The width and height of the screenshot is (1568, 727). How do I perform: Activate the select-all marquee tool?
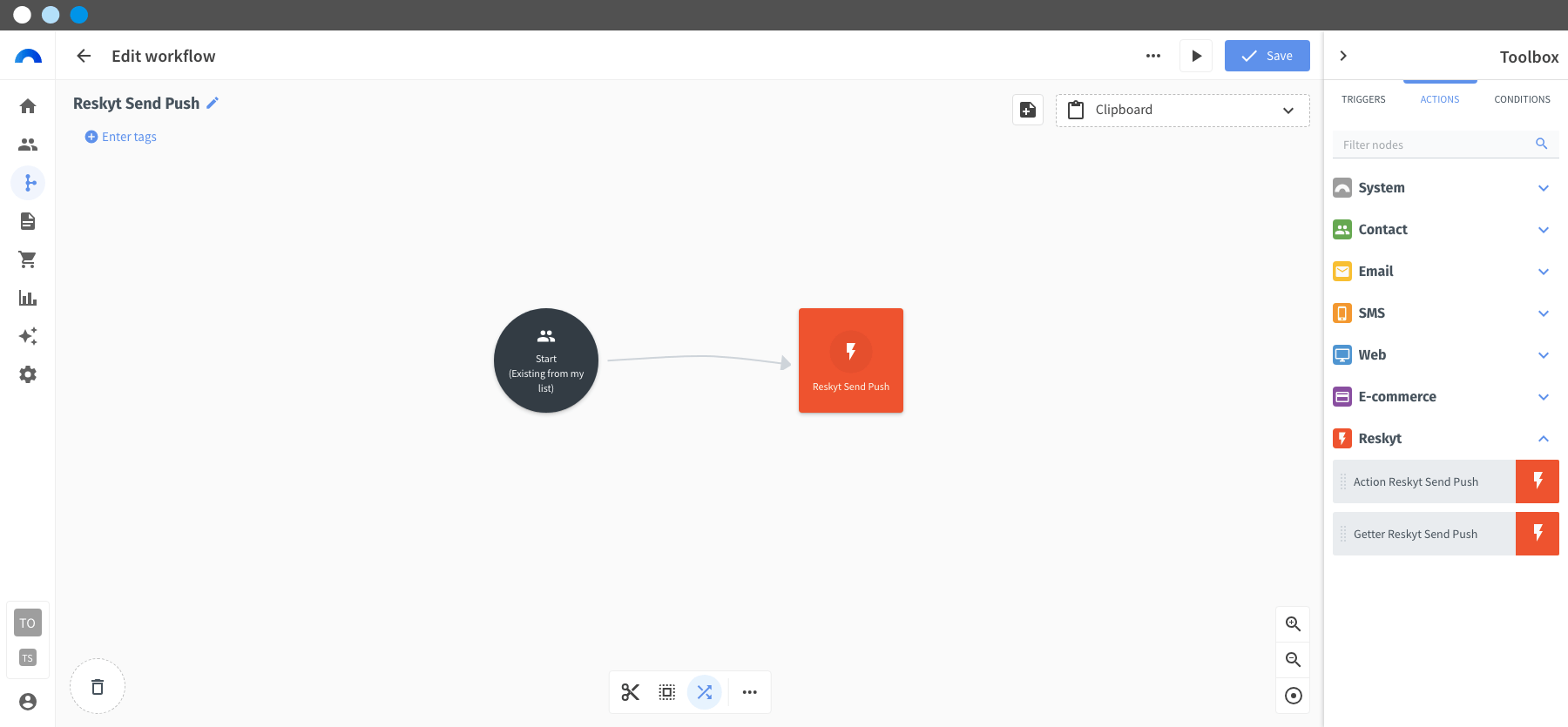667,692
